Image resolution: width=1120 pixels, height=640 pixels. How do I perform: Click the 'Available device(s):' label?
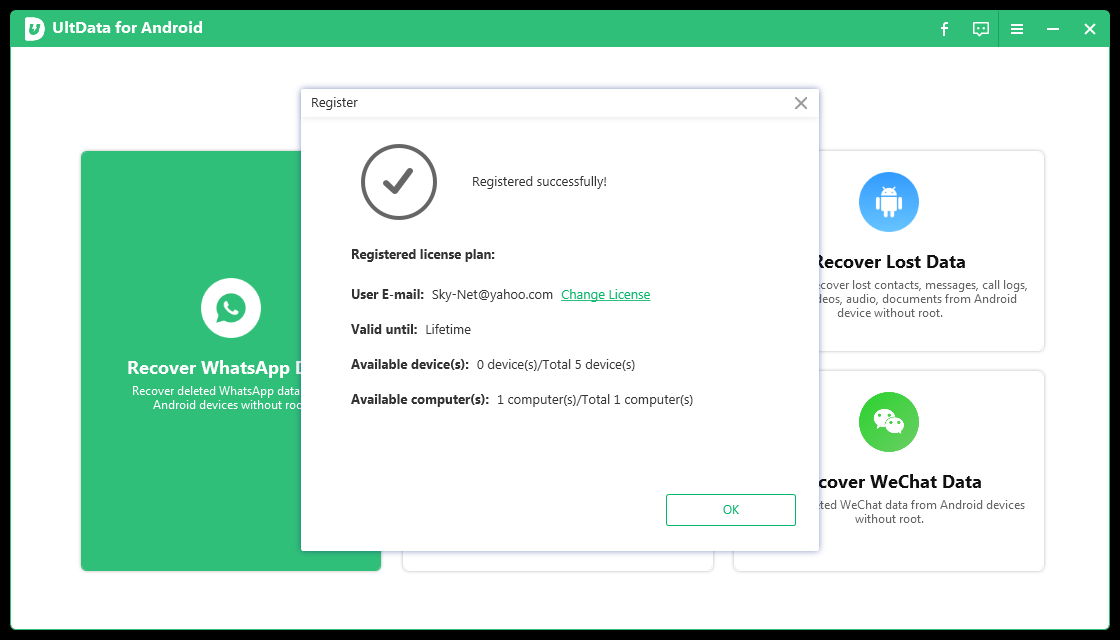pyautogui.click(x=410, y=364)
